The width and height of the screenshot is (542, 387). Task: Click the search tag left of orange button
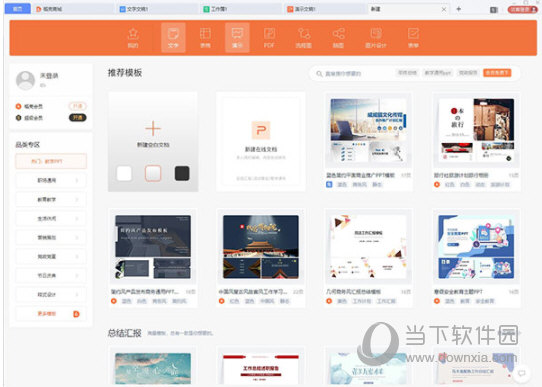(x=468, y=73)
